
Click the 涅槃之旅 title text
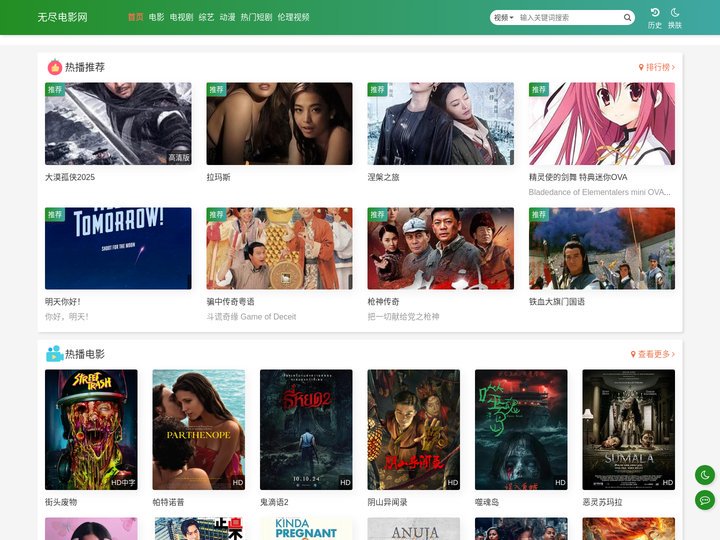pyautogui.click(x=383, y=177)
